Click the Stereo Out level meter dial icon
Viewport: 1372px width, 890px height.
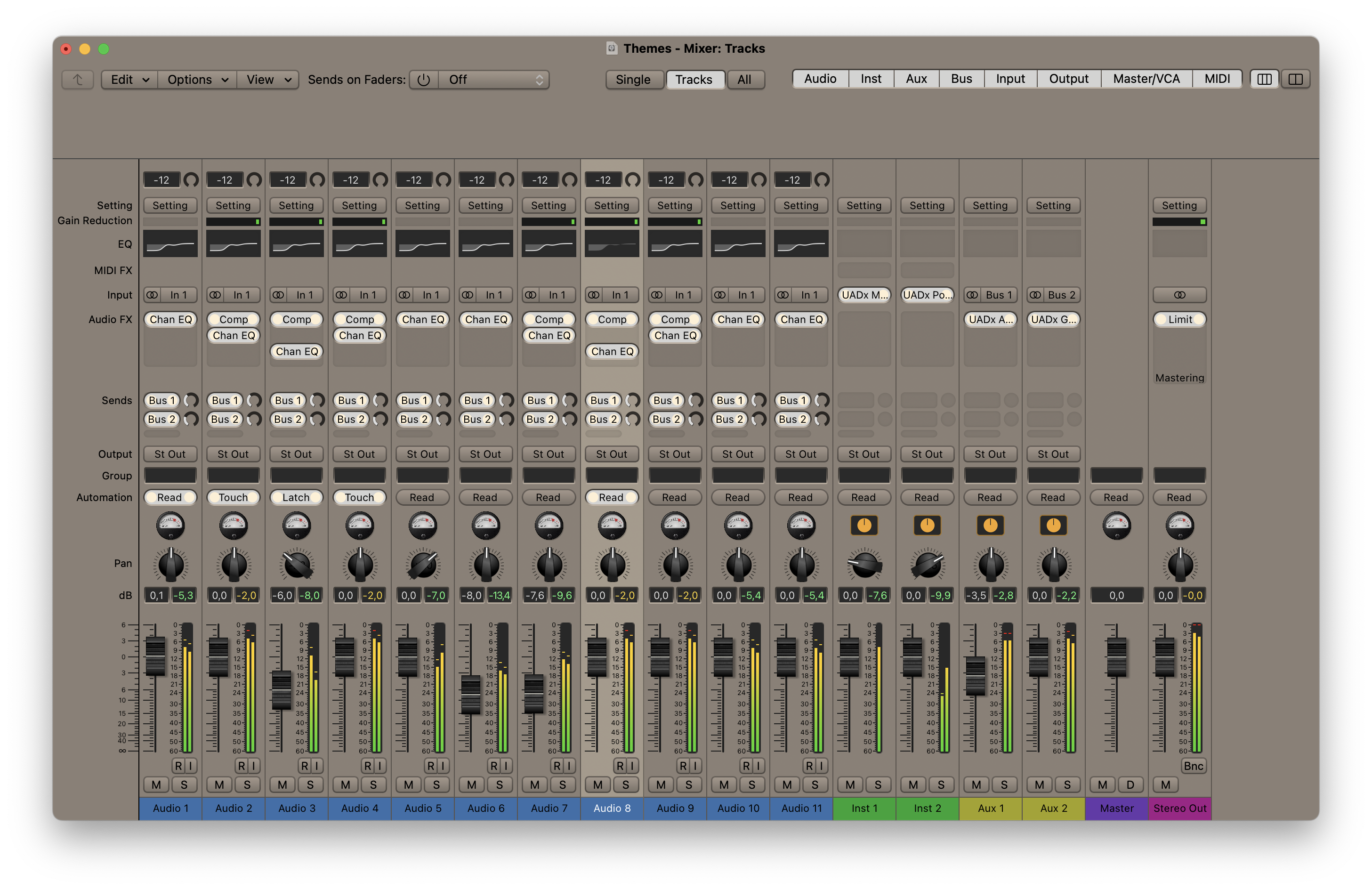[1179, 525]
